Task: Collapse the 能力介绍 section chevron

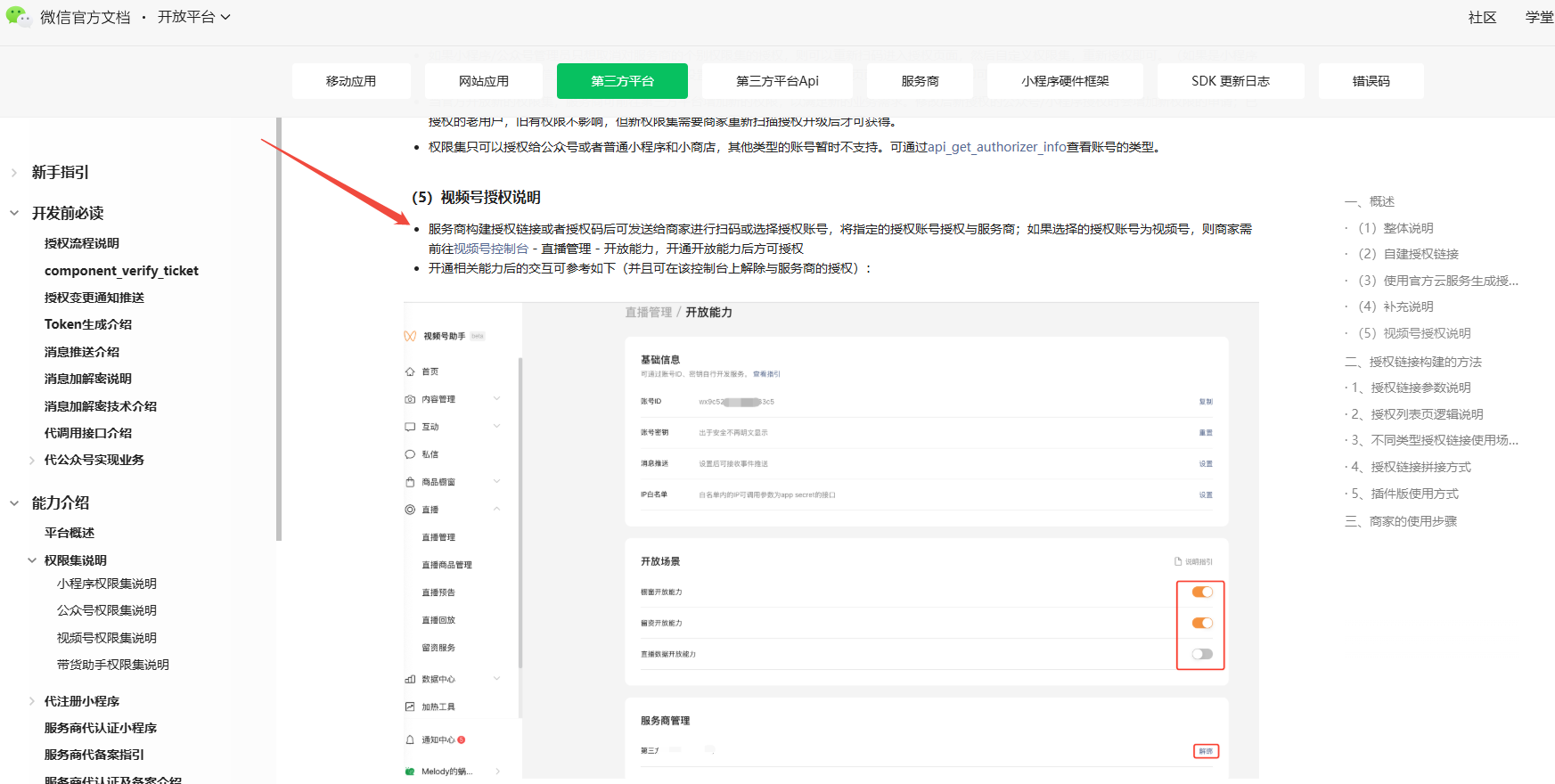Action: pyautogui.click(x=14, y=502)
